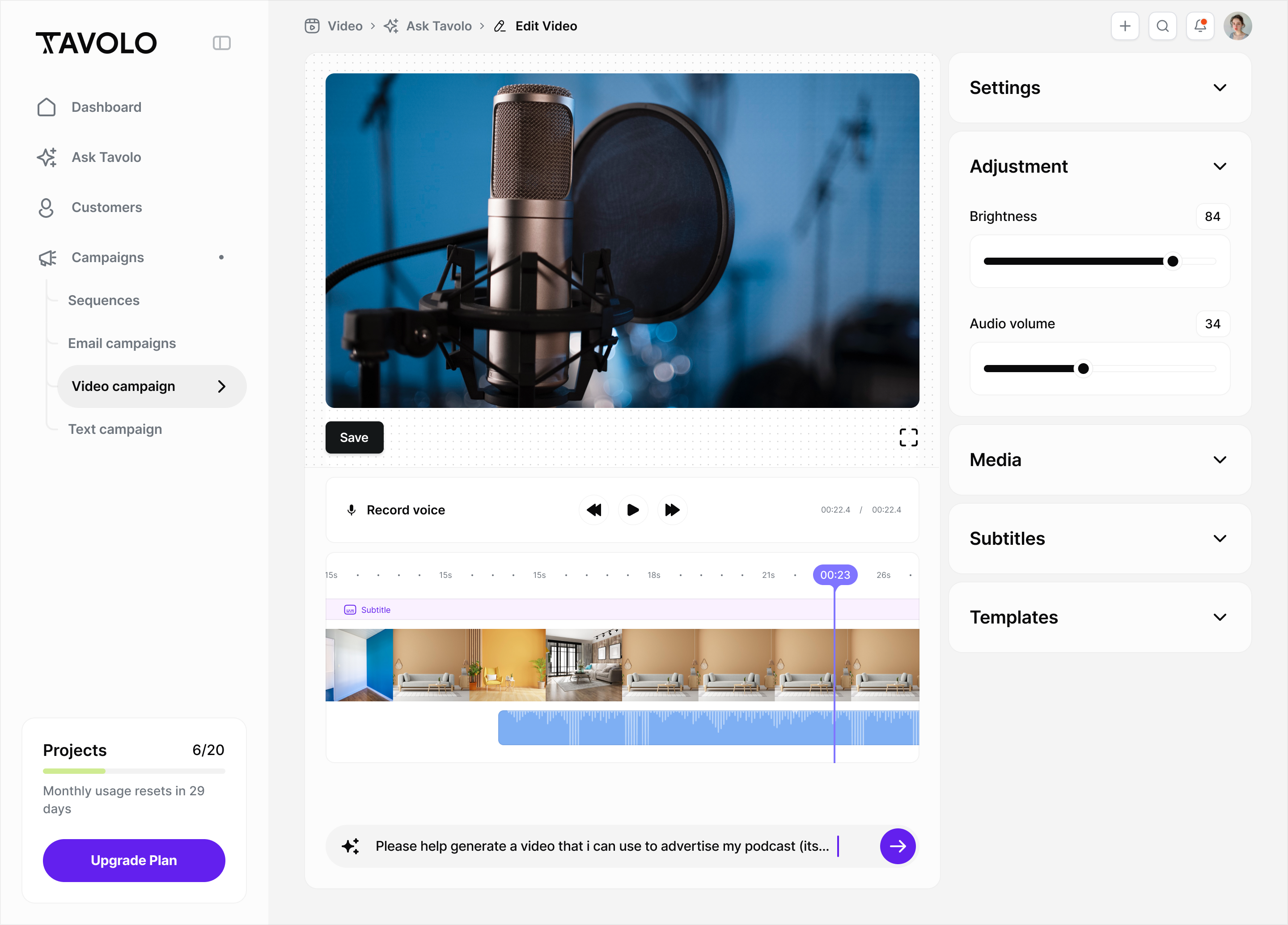Click the Save button
The width and height of the screenshot is (1288, 925).
coord(354,438)
